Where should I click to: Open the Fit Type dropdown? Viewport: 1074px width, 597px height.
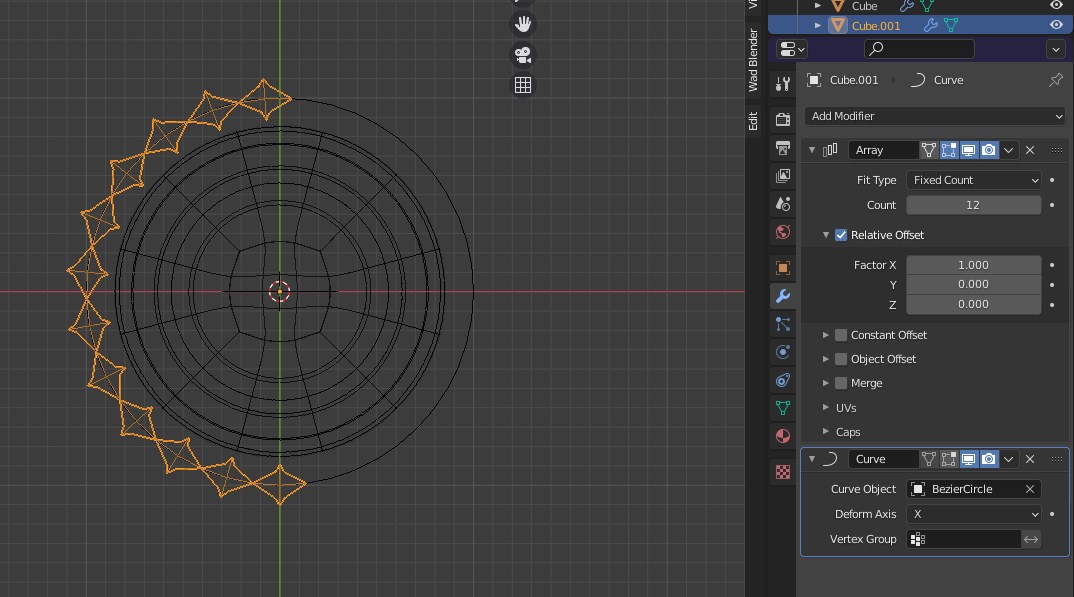tap(973, 180)
